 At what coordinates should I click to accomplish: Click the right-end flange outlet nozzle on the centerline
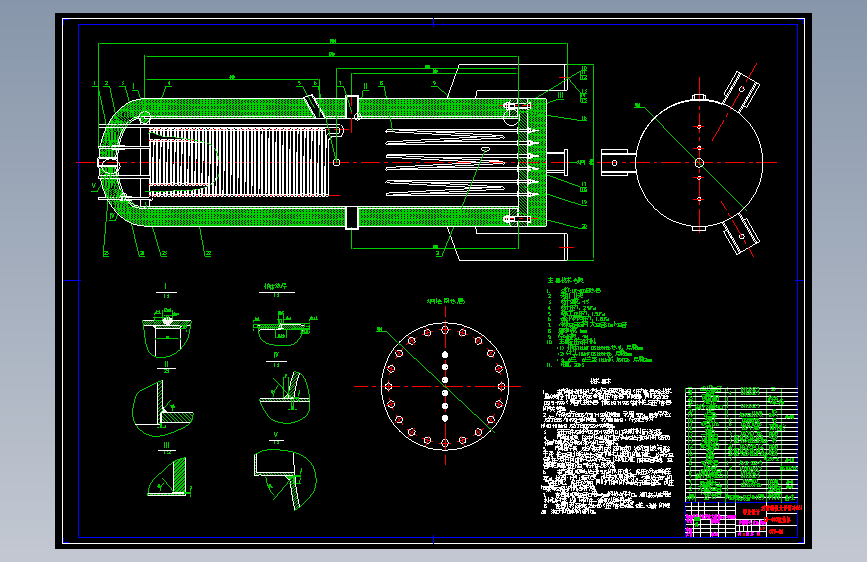[x=557, y=162]
